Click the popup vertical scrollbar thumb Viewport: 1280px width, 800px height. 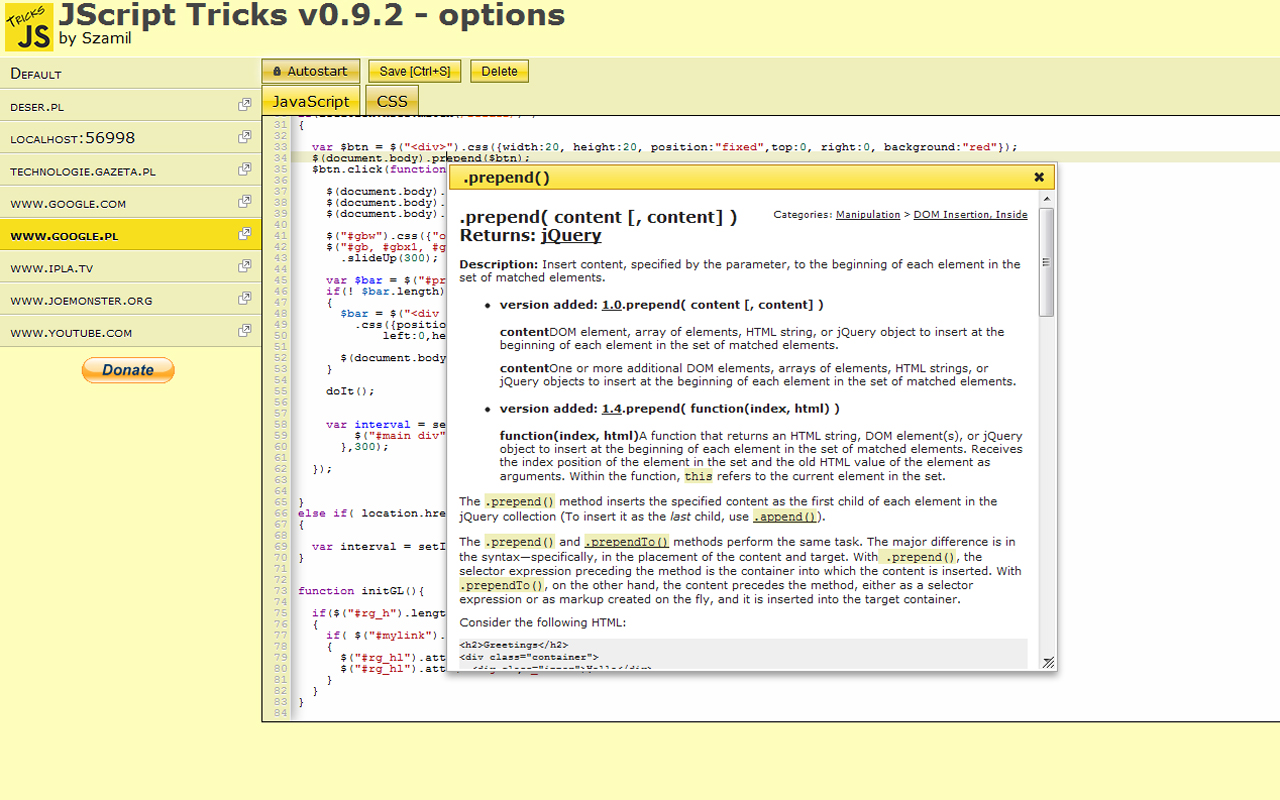1047,263
